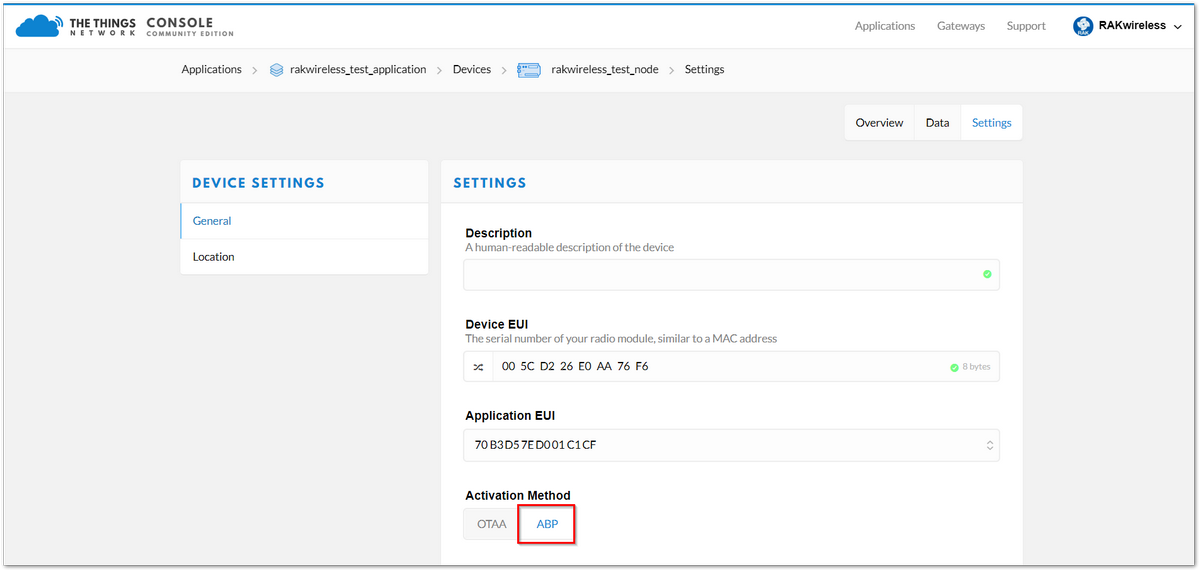This screenshot has width=1200, height=571.
Task: Switch to the Settings tab
Action: pyautogui.click(x=991, y=123)
